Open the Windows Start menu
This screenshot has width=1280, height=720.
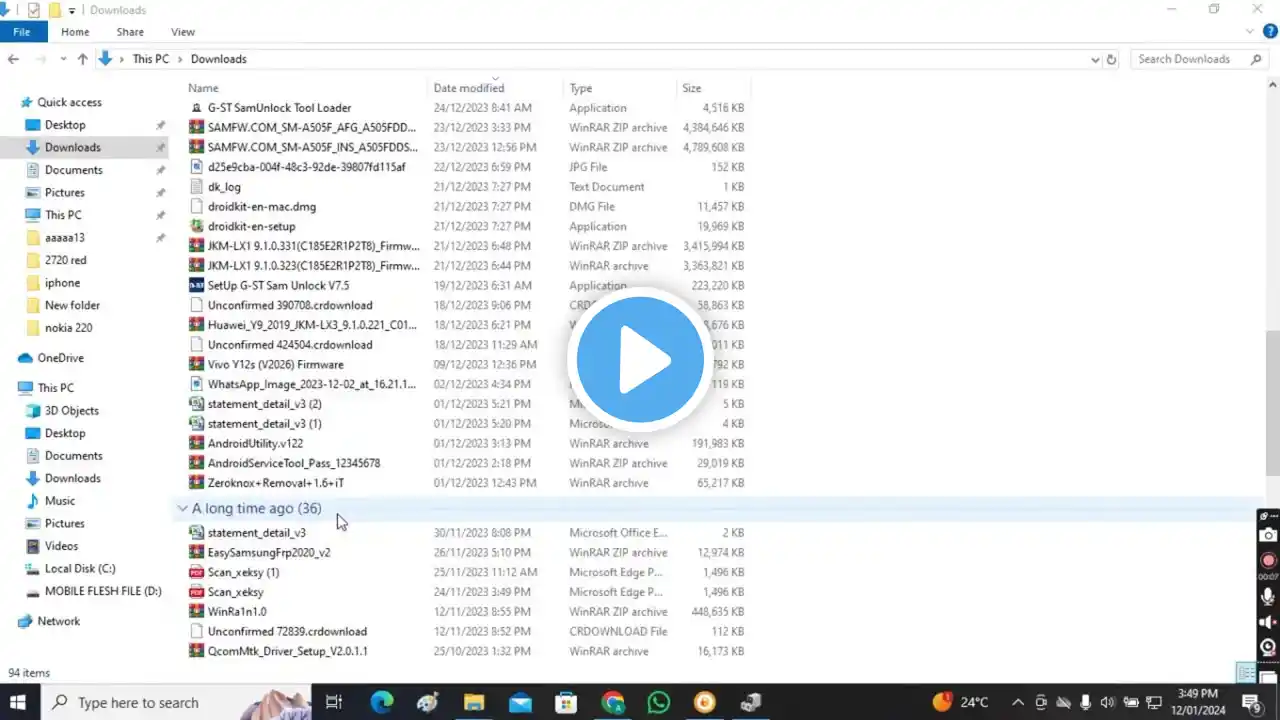(18, 702)
